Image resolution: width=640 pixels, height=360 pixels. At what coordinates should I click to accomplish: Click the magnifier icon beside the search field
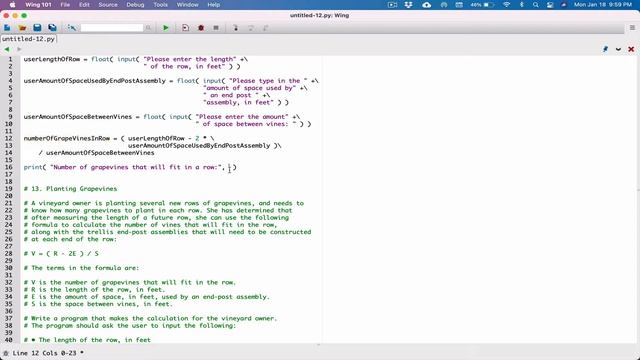[x=149, y=28]
